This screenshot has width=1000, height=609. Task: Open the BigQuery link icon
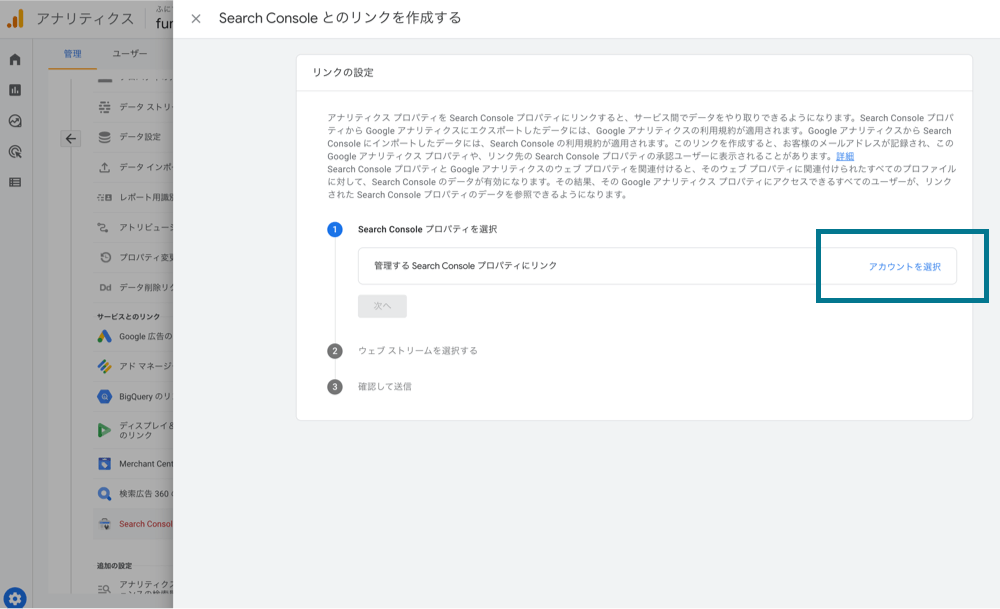click(x=105, y=397)
